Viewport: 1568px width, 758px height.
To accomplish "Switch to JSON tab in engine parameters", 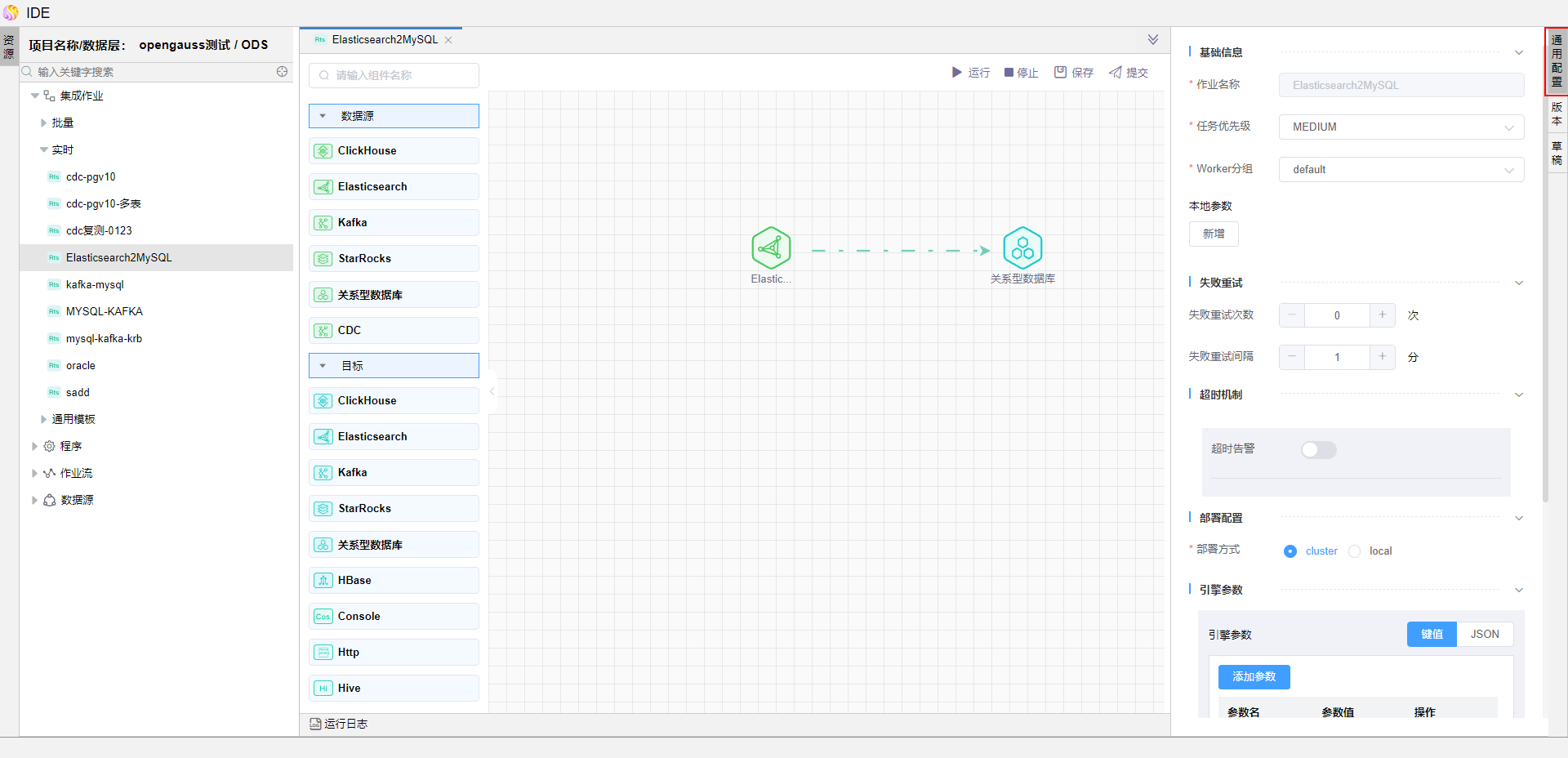I will pyautogui.click(x=1484, y=635).
